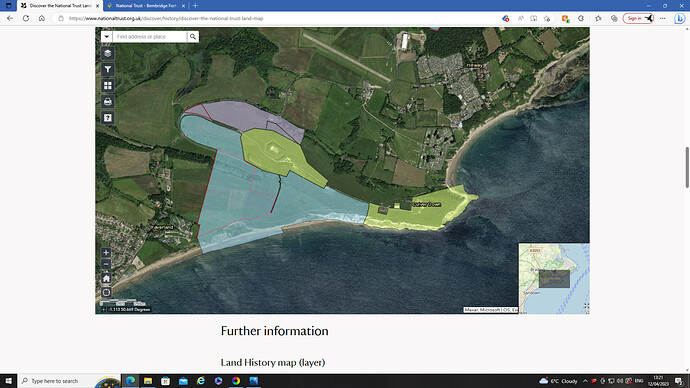Focus the Find address or place field

(x=150, y=37)
